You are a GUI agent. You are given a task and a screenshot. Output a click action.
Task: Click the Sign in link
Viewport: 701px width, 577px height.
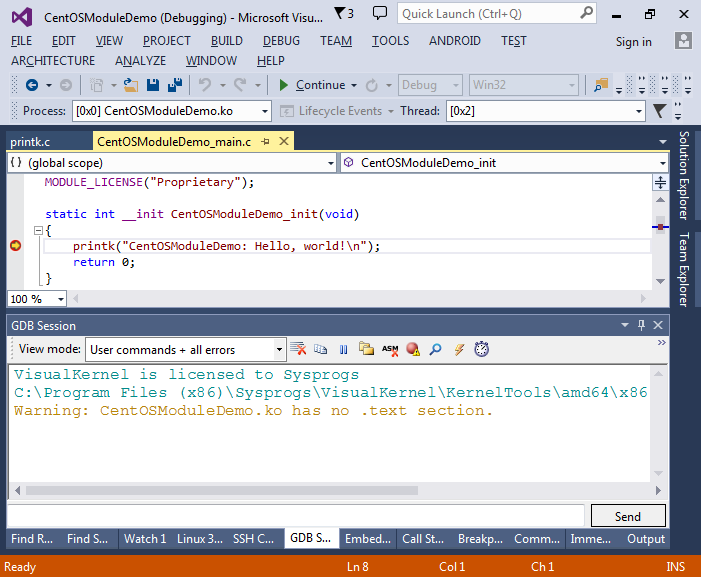pos(633,42)
